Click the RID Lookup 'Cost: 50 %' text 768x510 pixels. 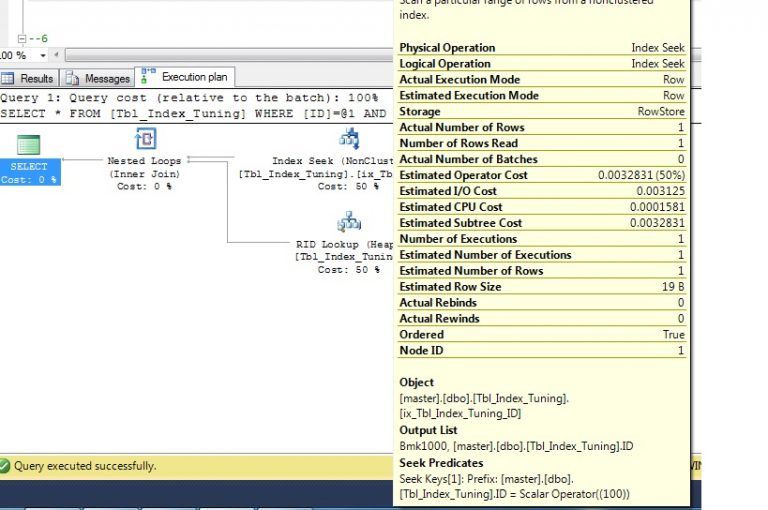click(x=348, y=269)
